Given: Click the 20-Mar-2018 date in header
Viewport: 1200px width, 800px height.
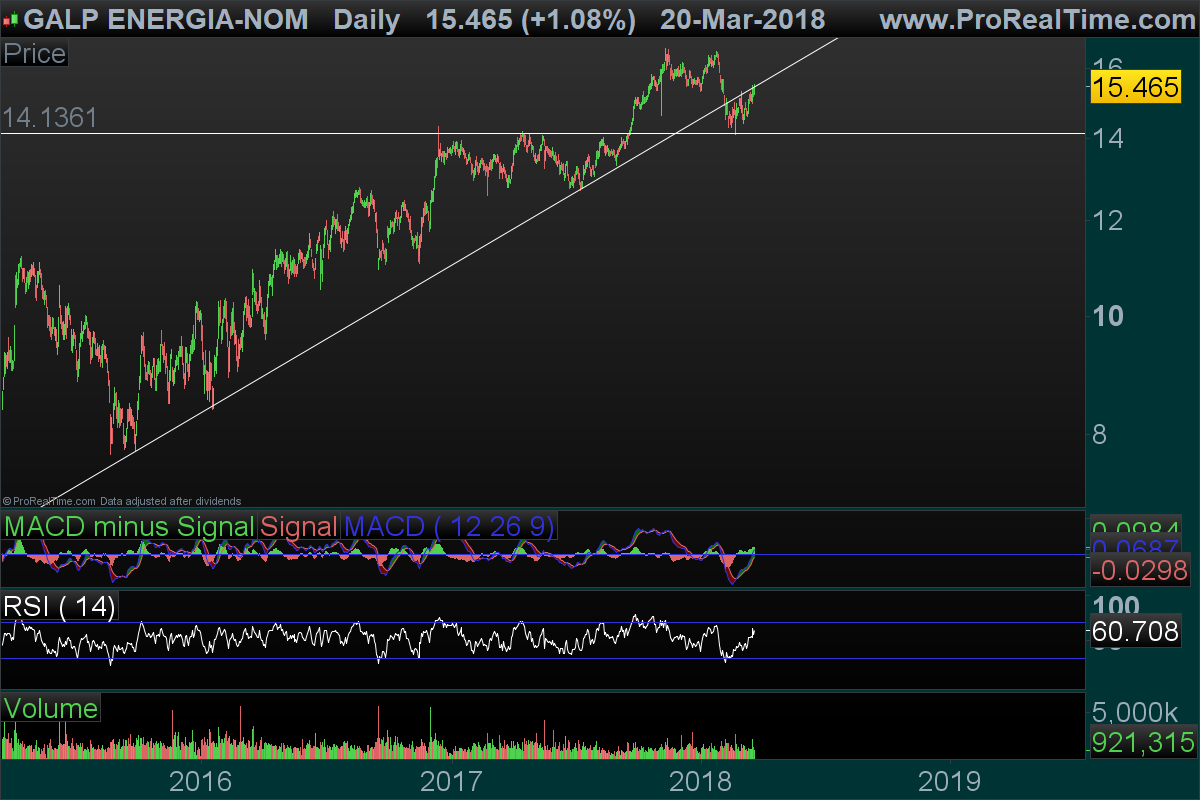Looking at the screenshot, I should (743, 19).
